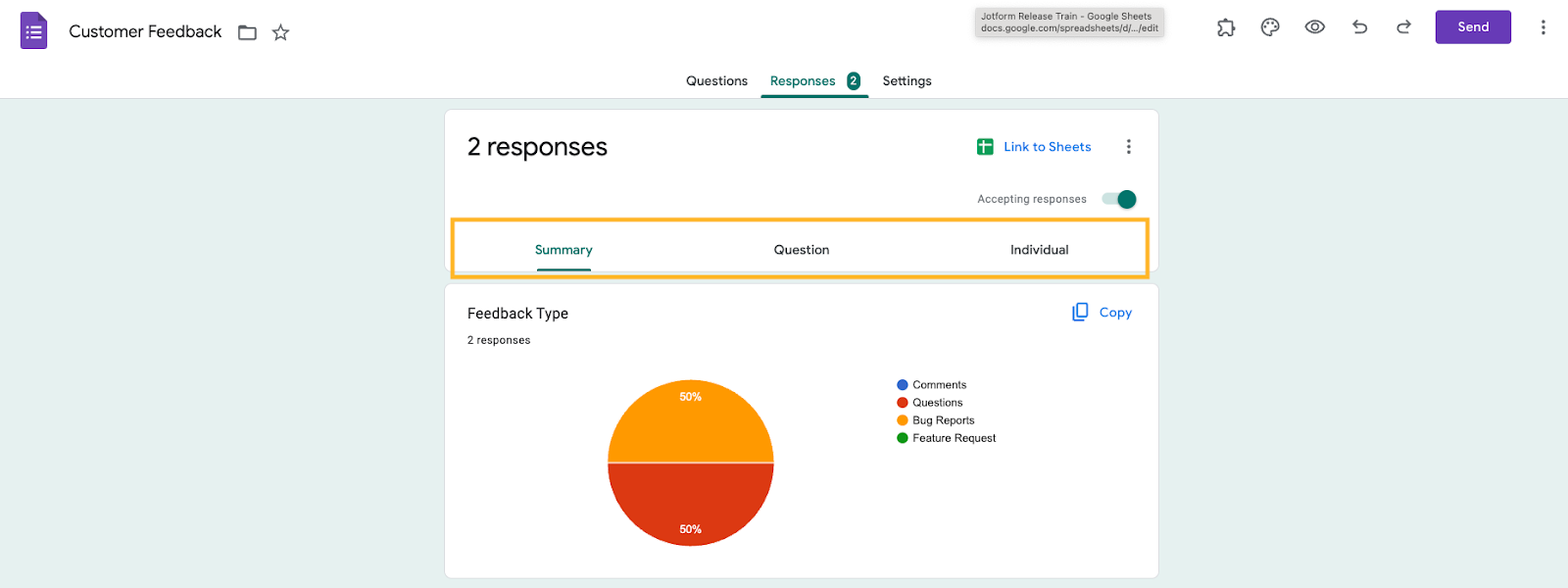Open the responses card three-dot menu

[1129, 147]
